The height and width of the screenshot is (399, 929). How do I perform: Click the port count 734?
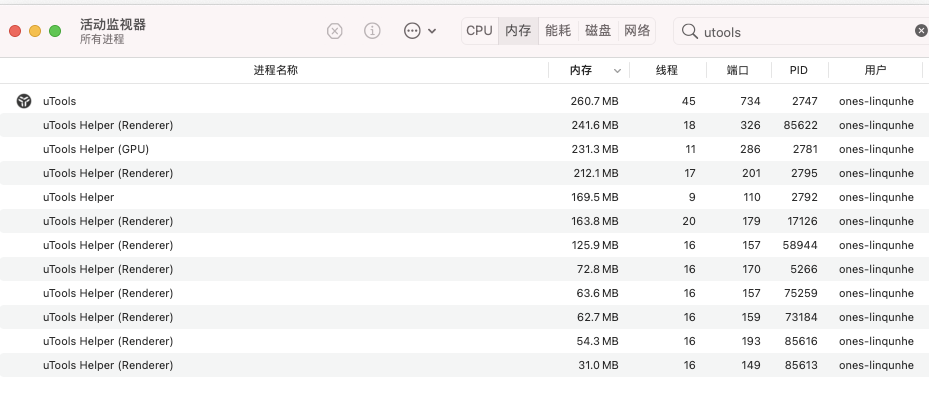point(750,101)
